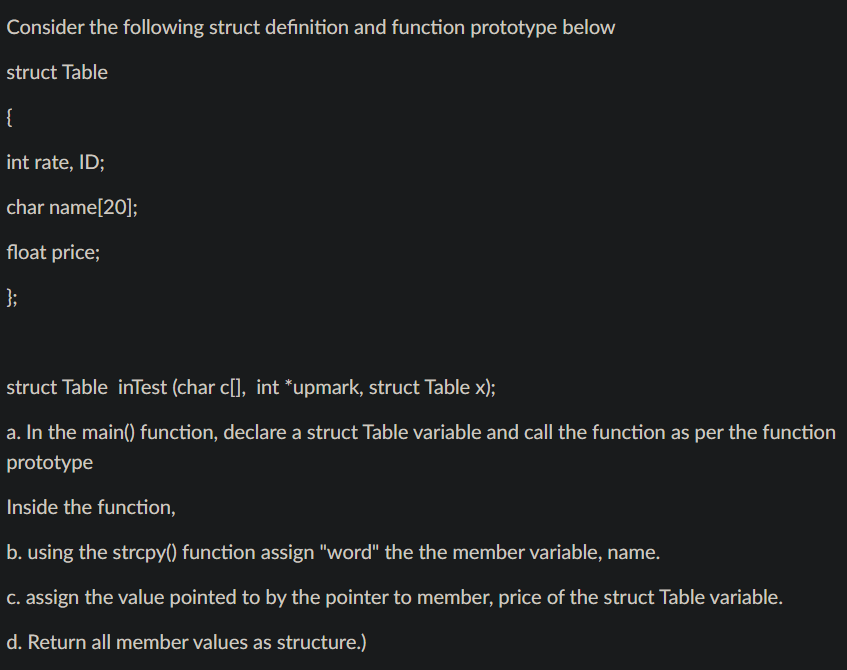Click the word 'prototype' on the wrapped line

click(x=50, y=463)
